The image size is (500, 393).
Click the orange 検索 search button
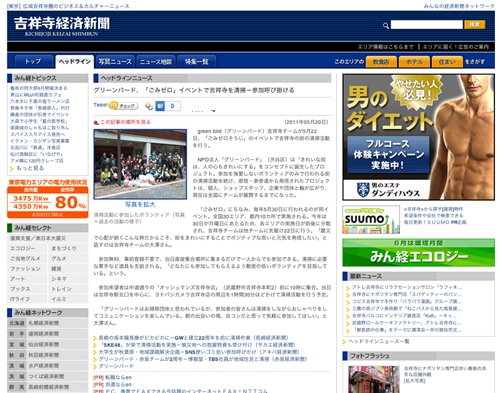coord(475,25)
